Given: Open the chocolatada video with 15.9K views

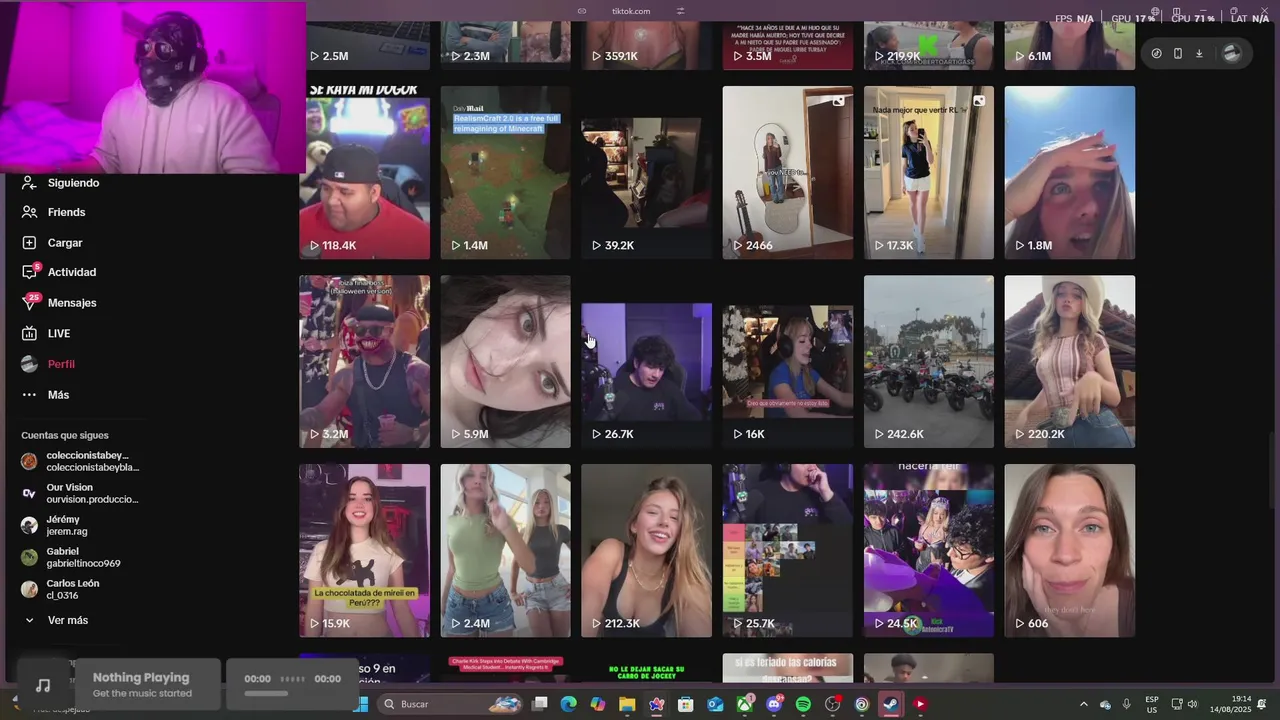Looking at the screenshot, I should click(365, 551).
